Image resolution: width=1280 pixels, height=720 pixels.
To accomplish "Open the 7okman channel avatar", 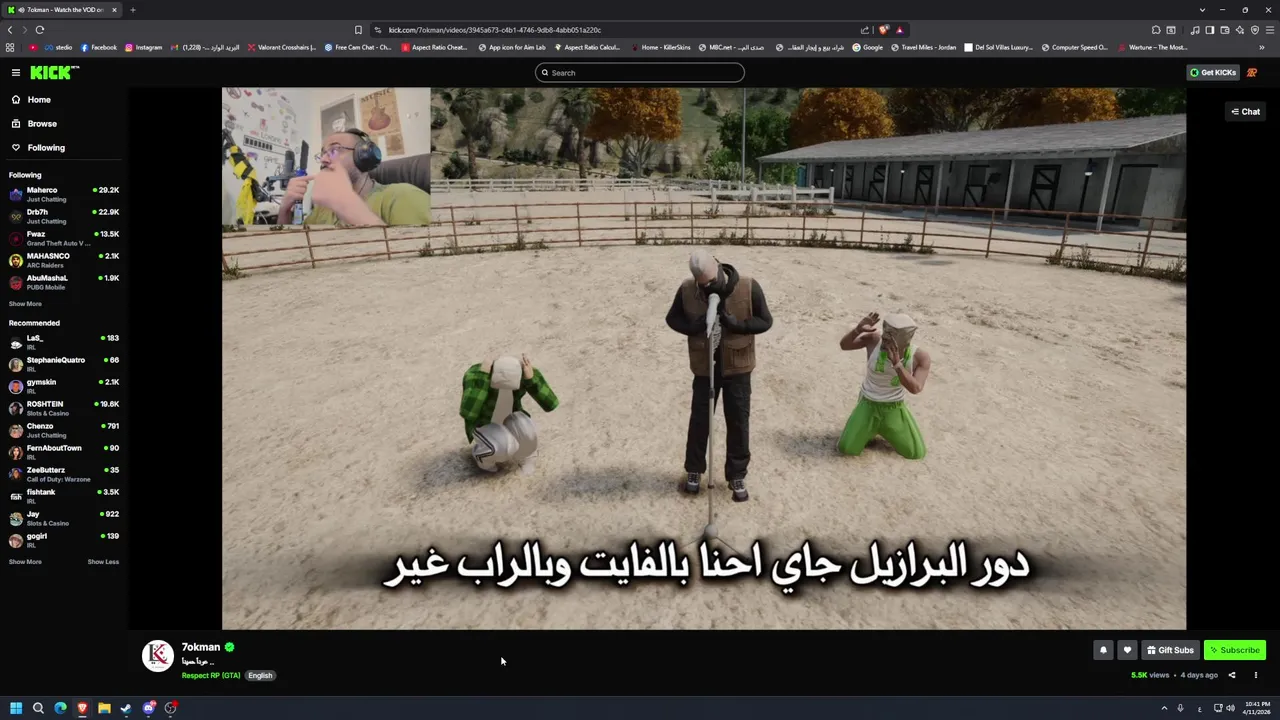I will tap(158, 656).
